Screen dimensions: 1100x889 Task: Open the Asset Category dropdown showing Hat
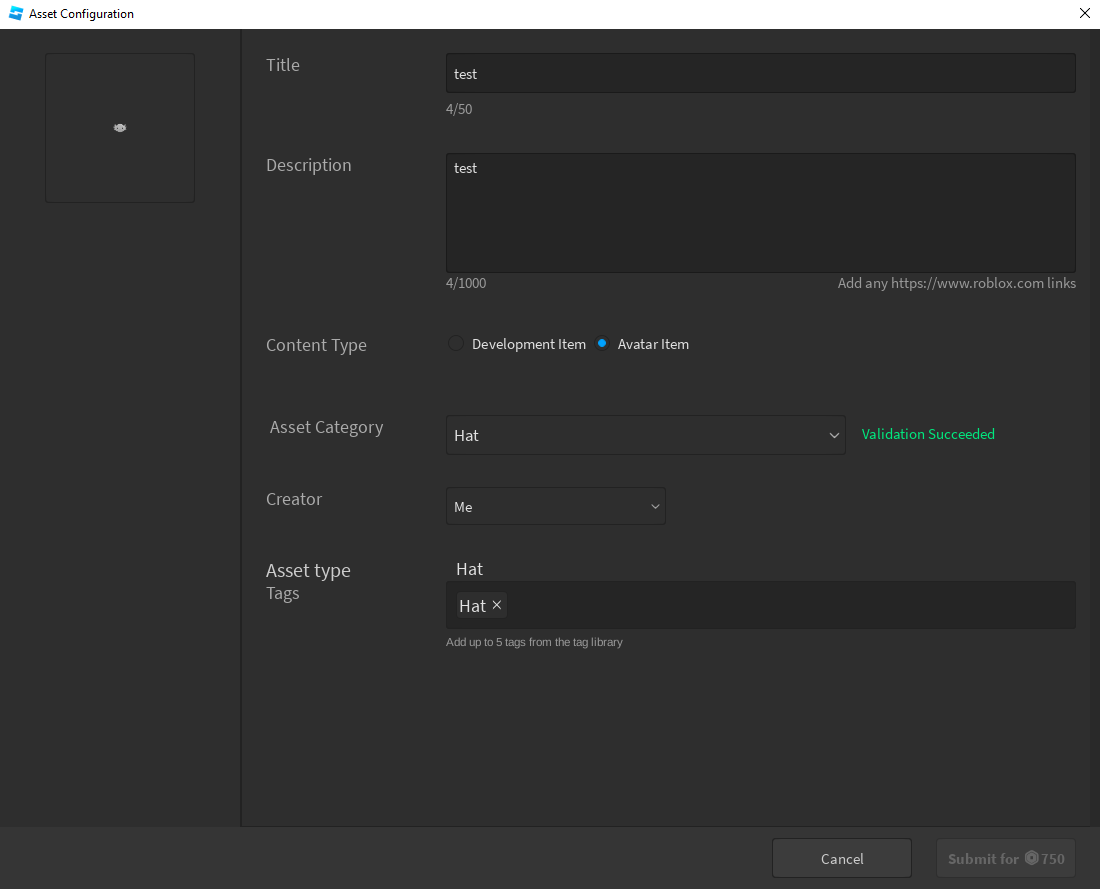645,435
